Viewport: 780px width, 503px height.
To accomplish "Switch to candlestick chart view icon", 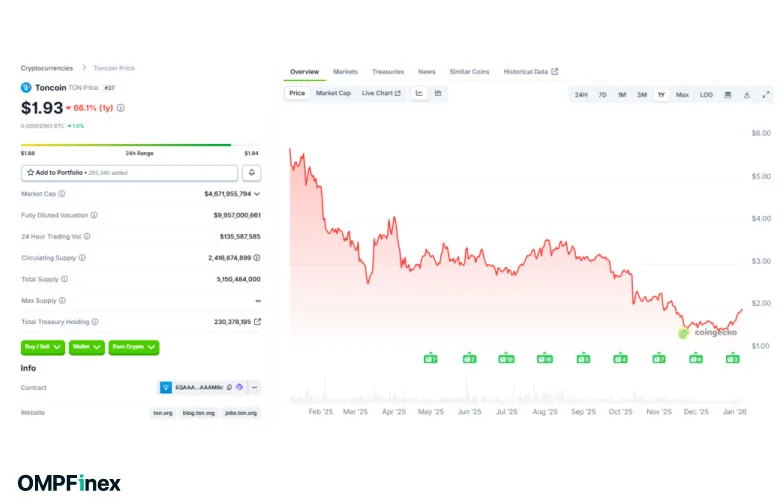I will (x=438, y=93).
